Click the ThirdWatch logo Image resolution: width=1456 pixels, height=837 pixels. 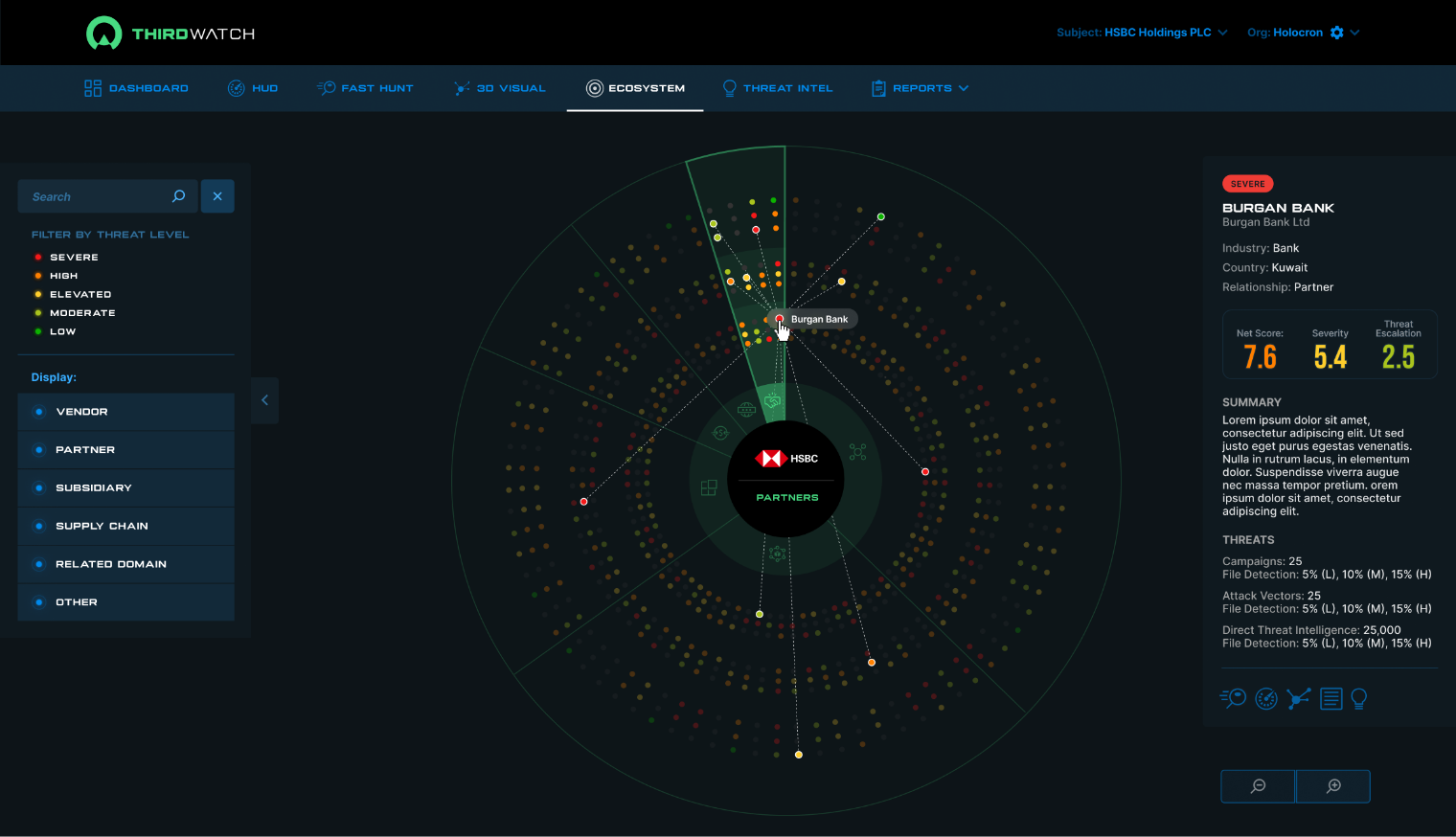coord(171,34)
